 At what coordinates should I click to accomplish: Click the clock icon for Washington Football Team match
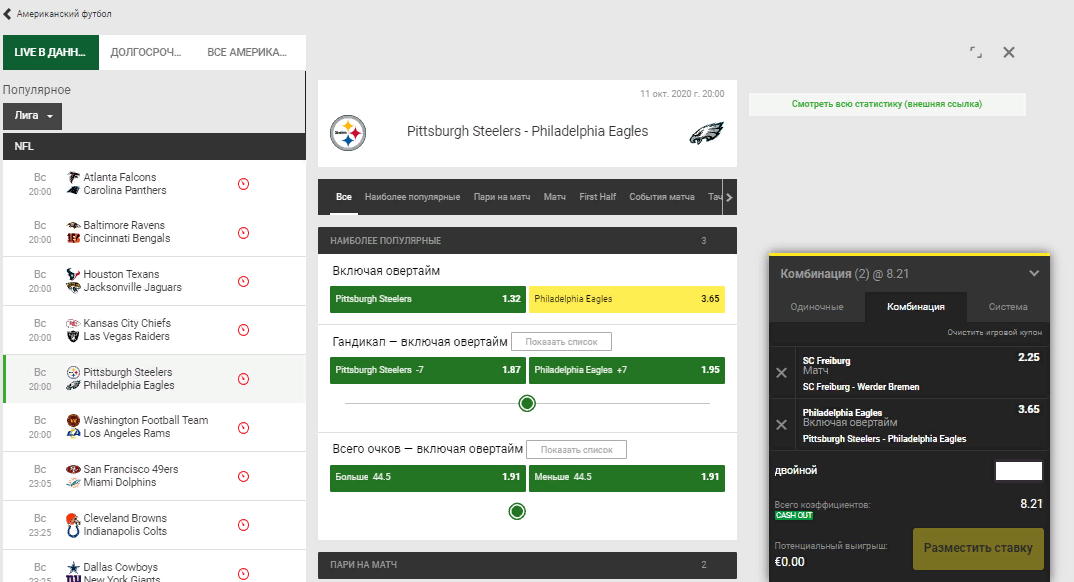coord(243,428)
